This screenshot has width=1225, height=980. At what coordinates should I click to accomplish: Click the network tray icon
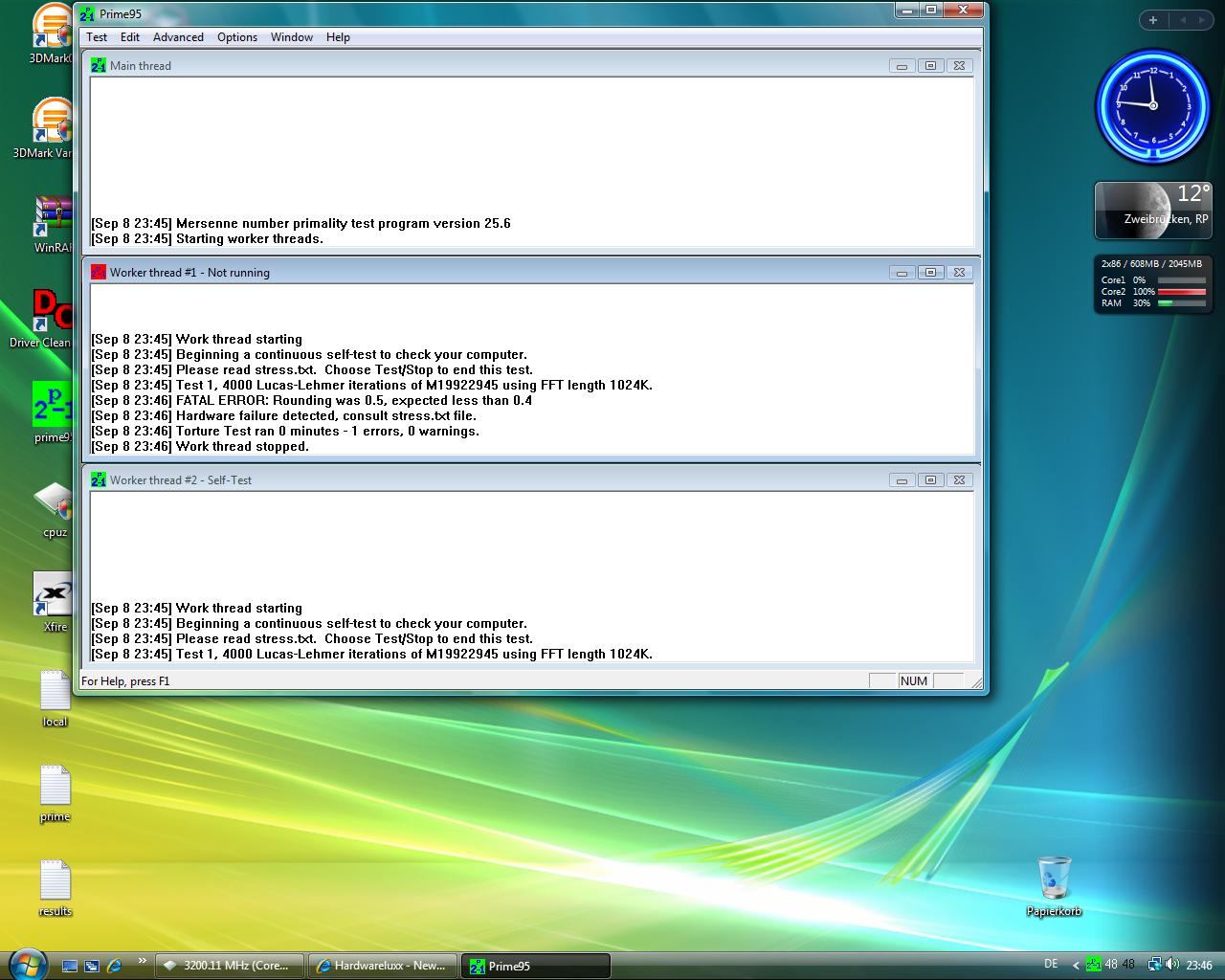coord(1154,965)
